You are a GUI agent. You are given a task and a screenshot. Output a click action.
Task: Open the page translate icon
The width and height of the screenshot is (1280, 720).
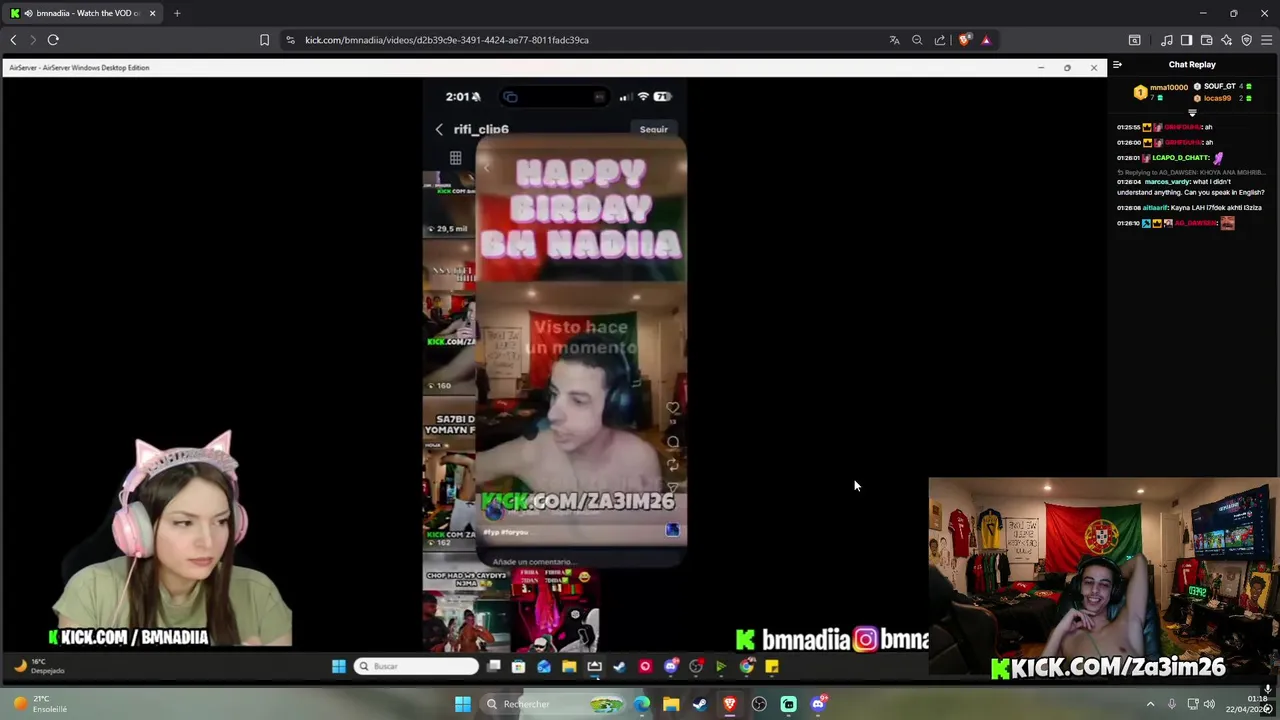coord(894,40)
